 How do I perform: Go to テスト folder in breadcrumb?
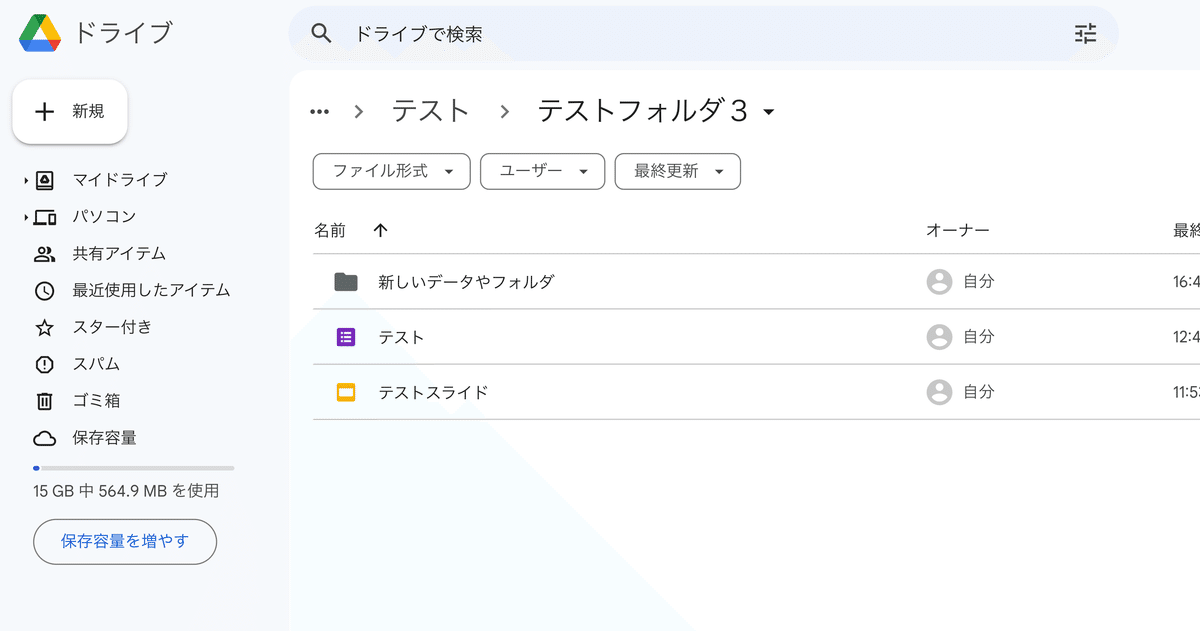[x=430, y=111]
